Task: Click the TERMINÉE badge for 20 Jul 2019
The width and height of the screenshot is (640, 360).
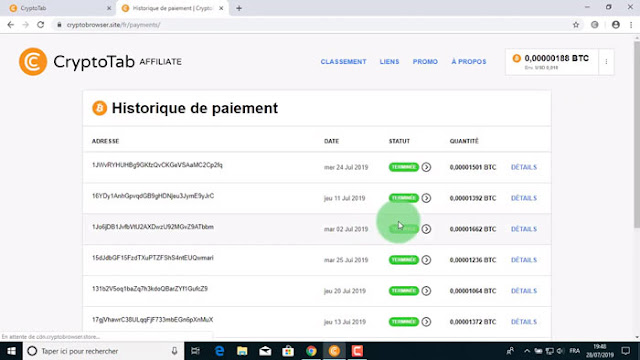Action: coord(404,291)
